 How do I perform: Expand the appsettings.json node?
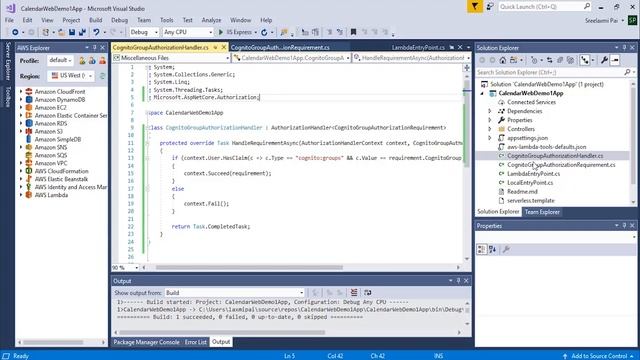point(490,138)
